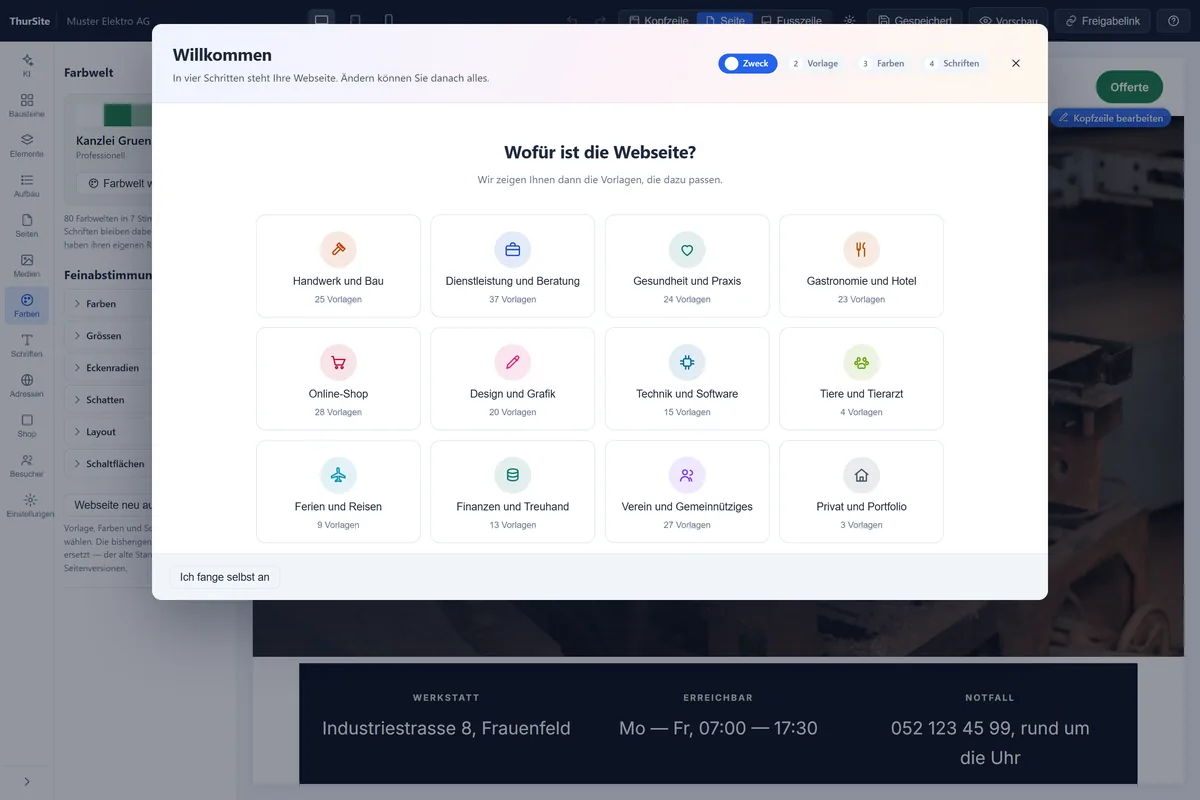
Task: Click the Verein und Gemeinnütziges people icon
Action: click(x=687, y=475)
